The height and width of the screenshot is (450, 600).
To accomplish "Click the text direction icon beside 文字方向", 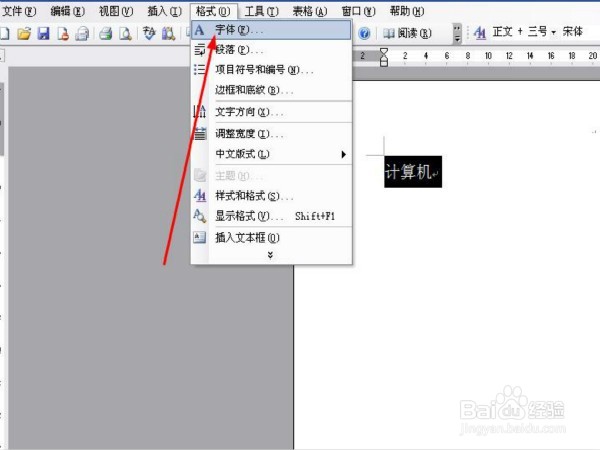I will (x=199, y=112).
